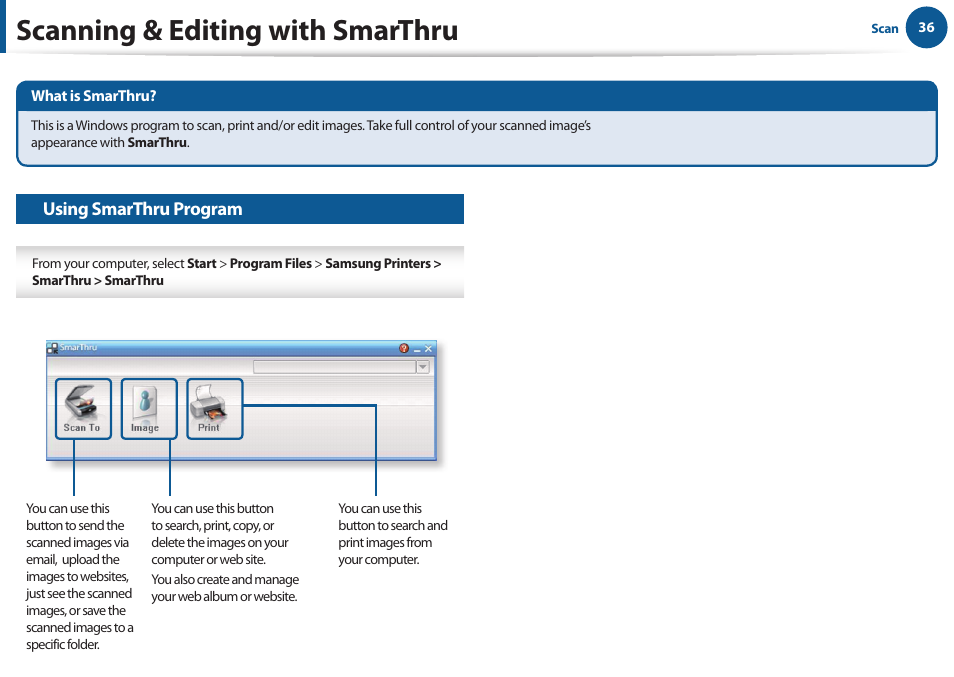Click the bold 'Program Files' text
Image resolution: width=954 pixels, height=677 pixels.
click(271, 263)
